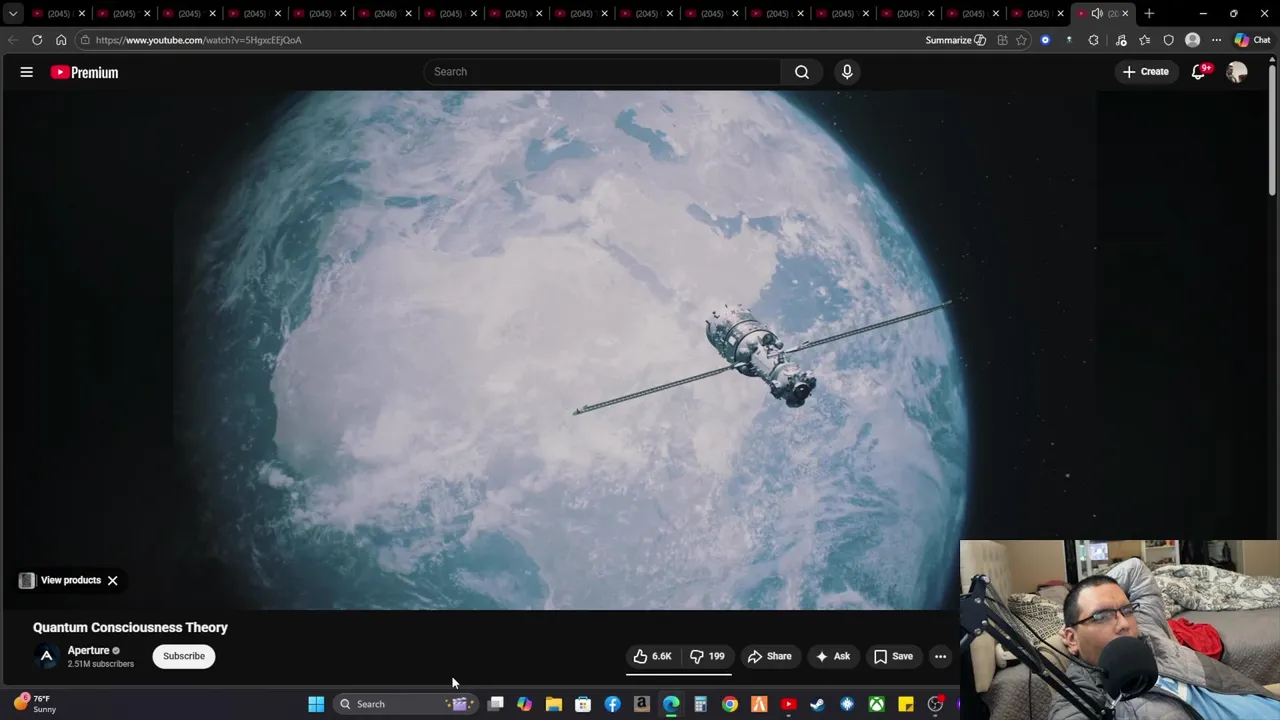Open the split screen icon in address bar

[x=1002, y=40]
